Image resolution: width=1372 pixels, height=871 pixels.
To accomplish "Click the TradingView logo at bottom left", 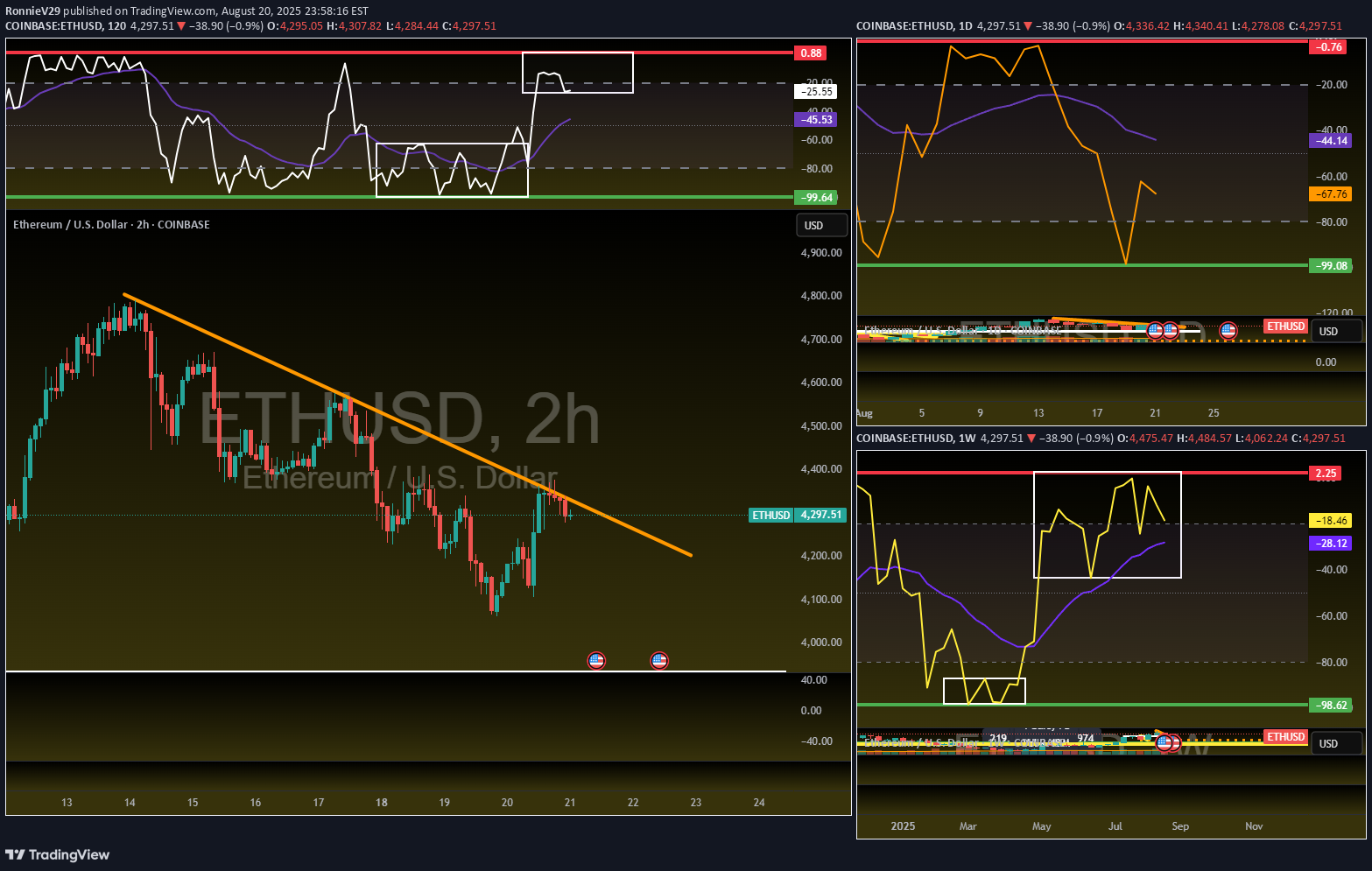I will 58,854.
